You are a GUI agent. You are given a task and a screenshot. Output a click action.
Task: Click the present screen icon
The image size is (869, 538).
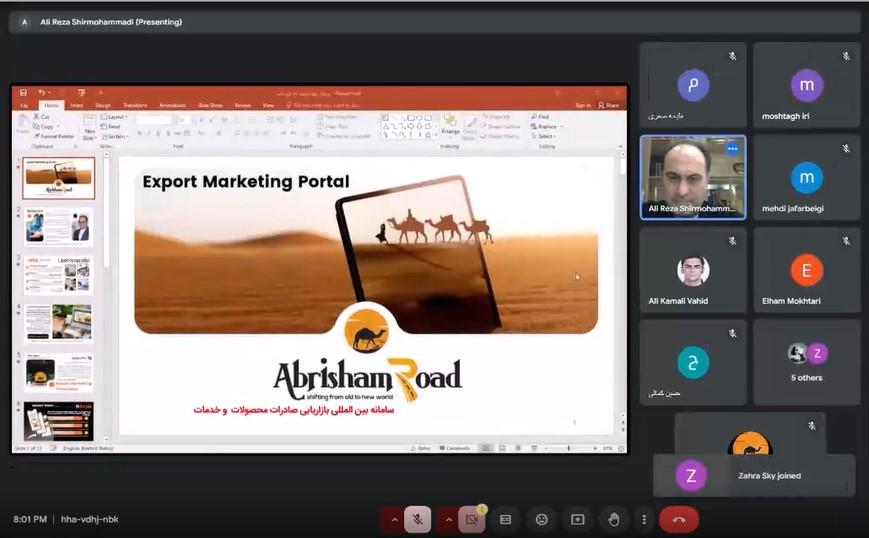pyautogui.click(x=577, y=520)
